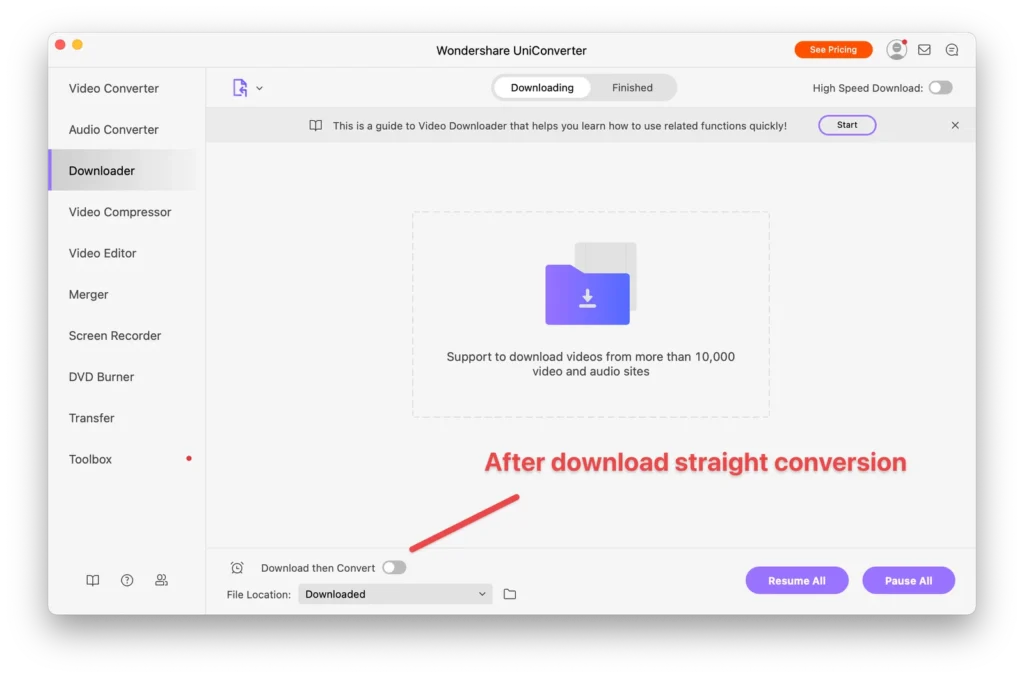Click the scheduled task clock icon
The width and height of the screenshot is (1024, 678).
(237, 568)
